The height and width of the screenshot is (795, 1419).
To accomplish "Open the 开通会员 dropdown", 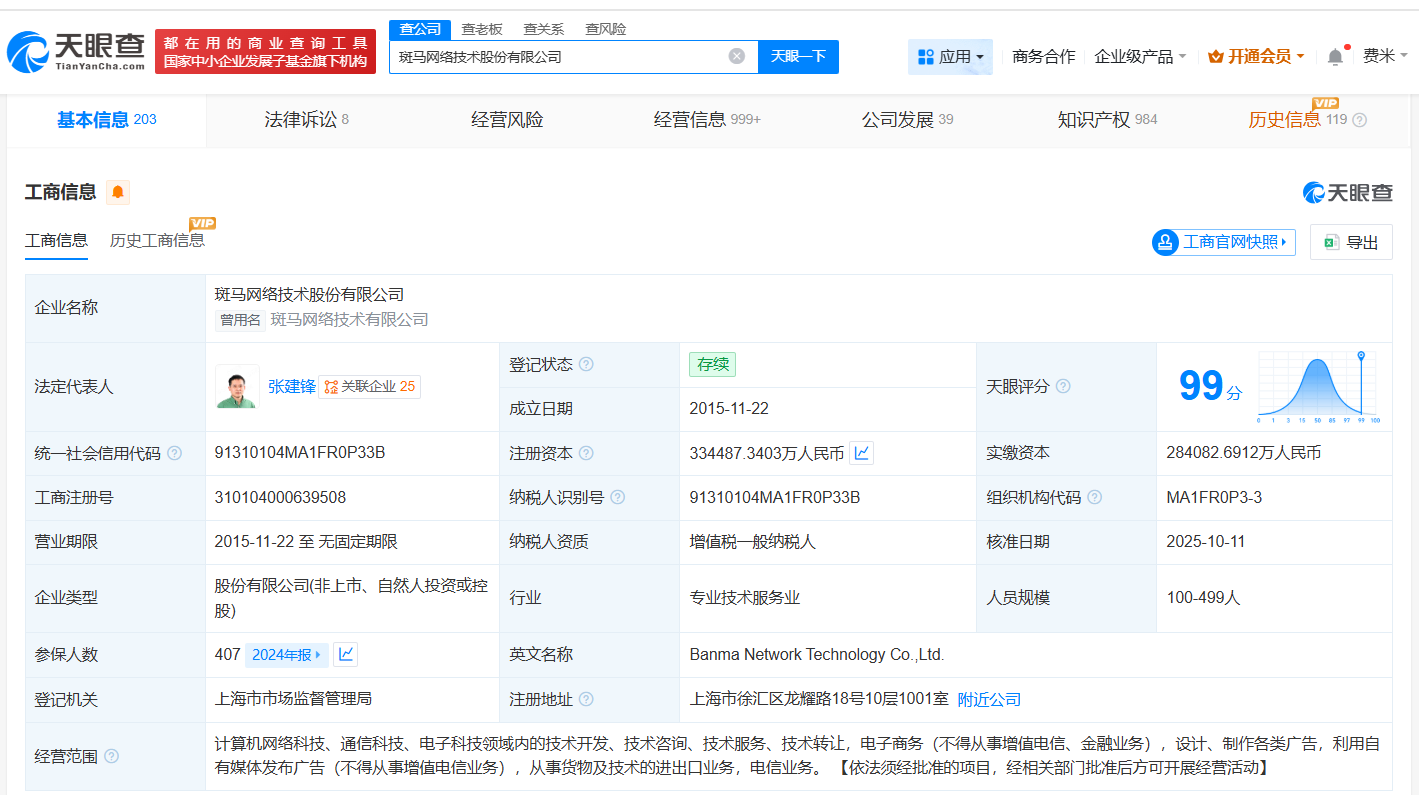I will (x=1256, y=56).
